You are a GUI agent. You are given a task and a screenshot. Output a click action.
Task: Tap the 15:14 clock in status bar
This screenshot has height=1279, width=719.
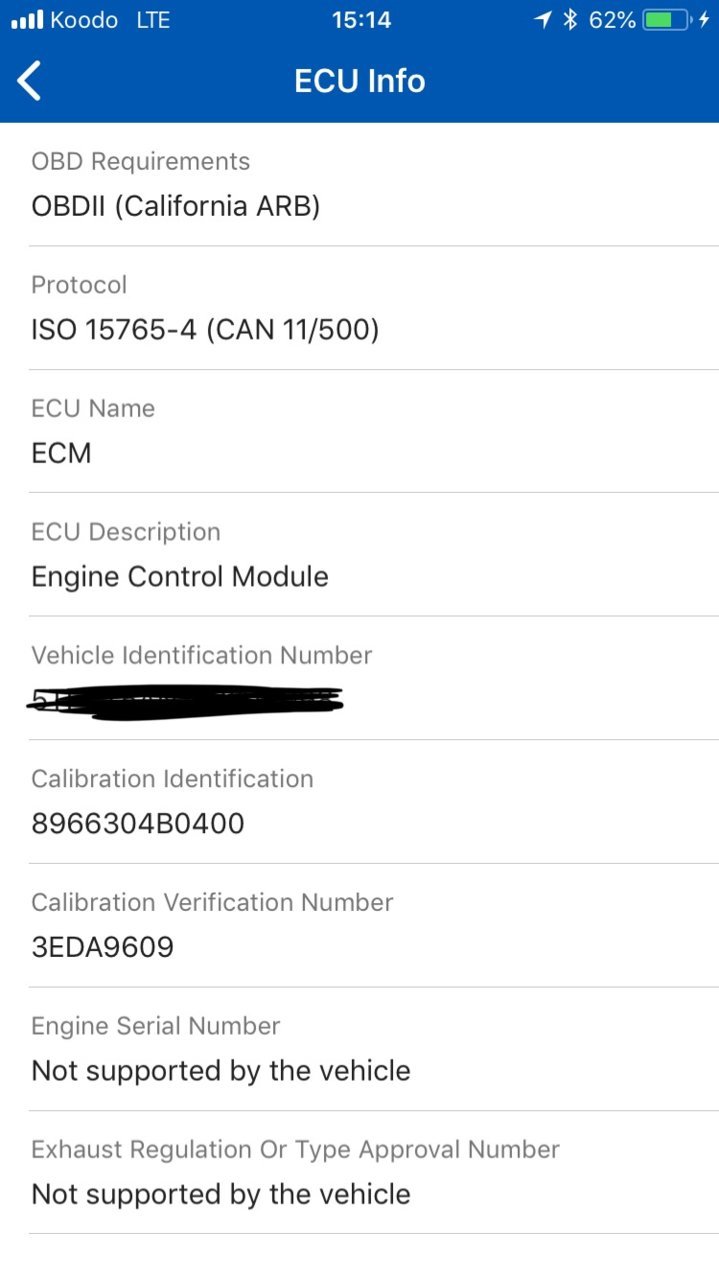click(360, 20)
